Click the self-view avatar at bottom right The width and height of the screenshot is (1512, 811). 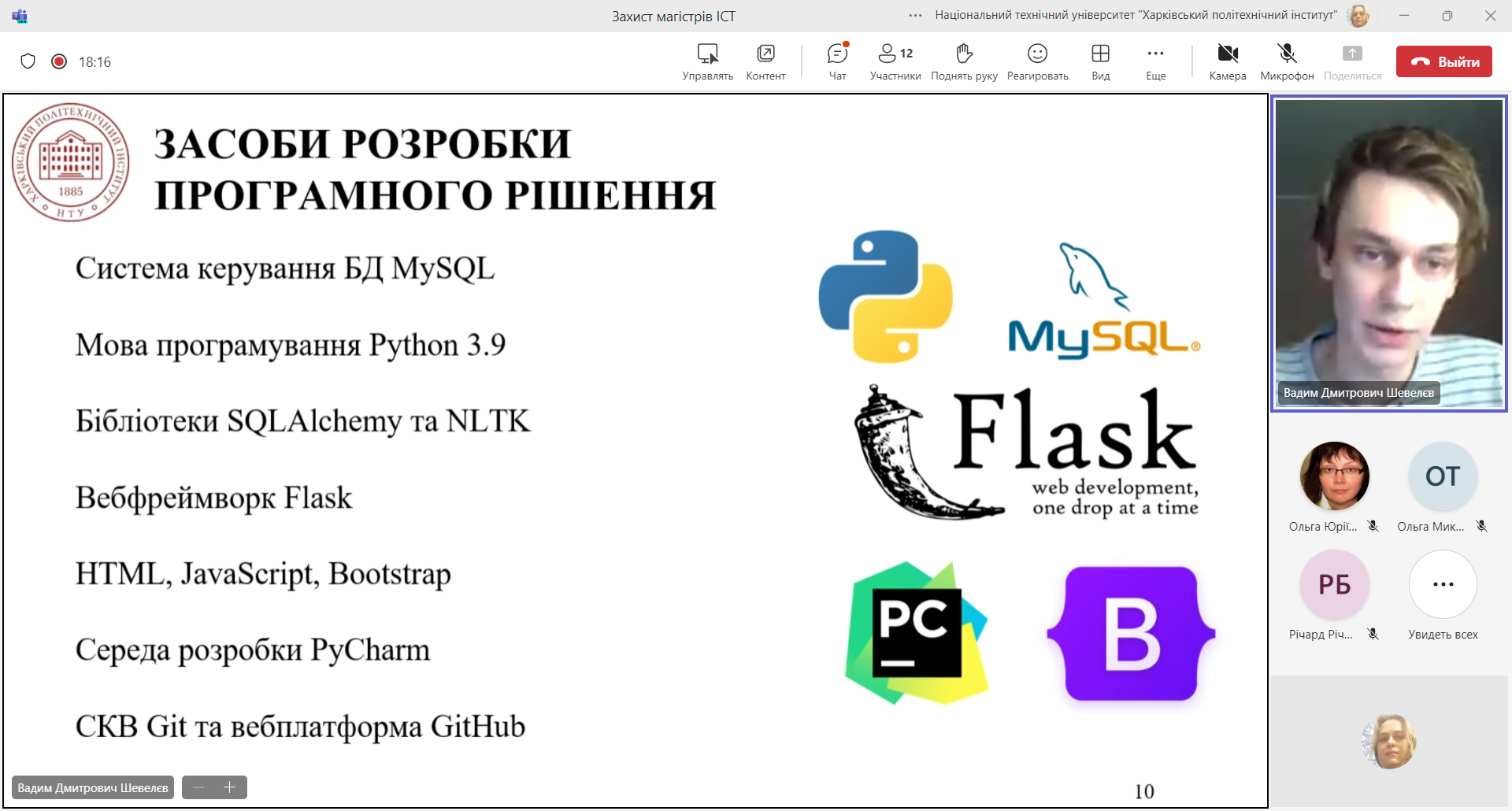point(1389,742)
